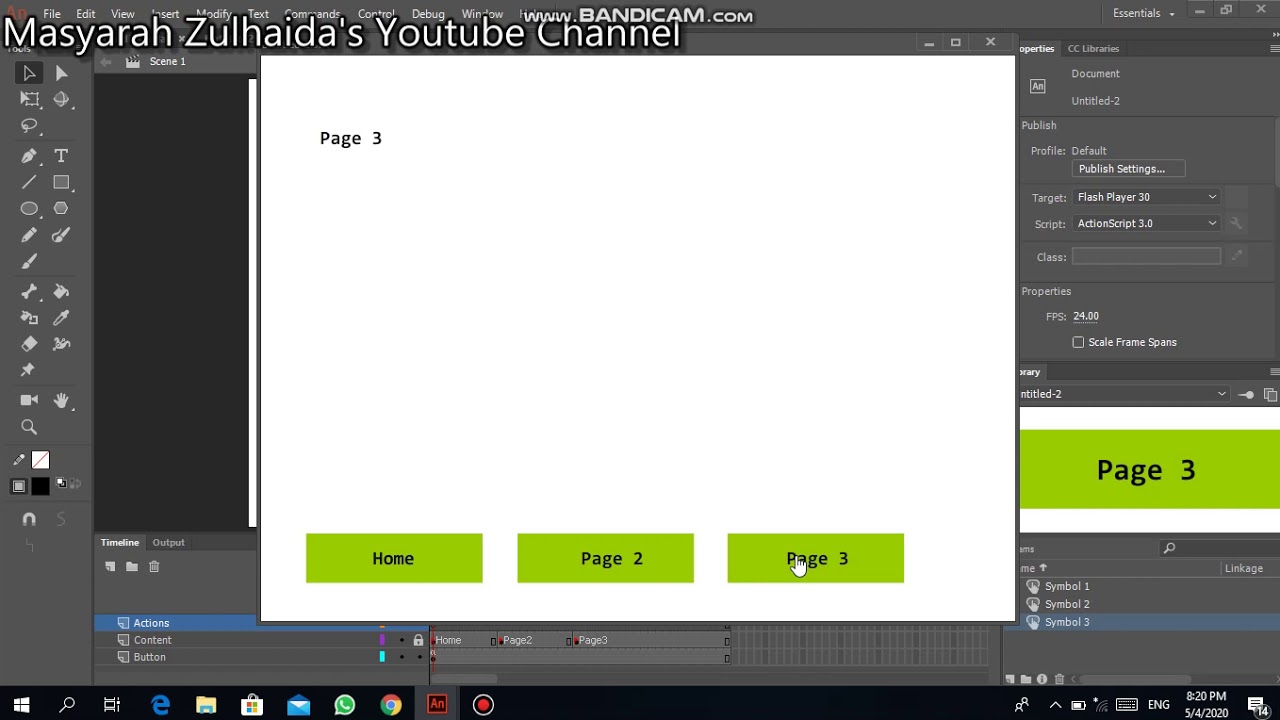Select the Subselection tool

coord(61,73)
